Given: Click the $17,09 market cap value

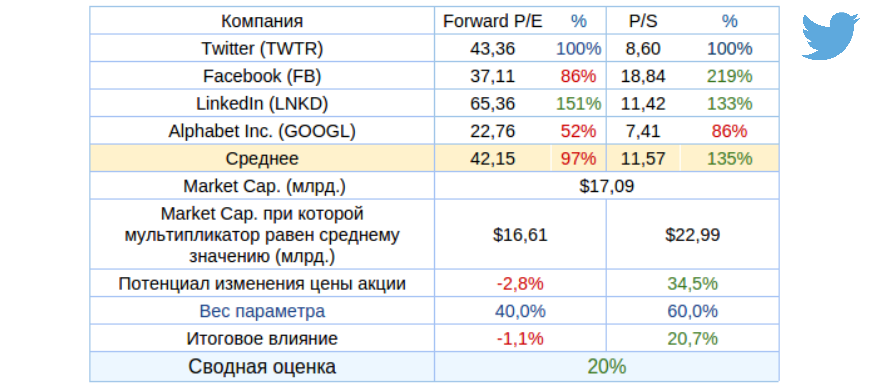Looking at the screenshot, I should pyautogui.click(x=606, y=186).
